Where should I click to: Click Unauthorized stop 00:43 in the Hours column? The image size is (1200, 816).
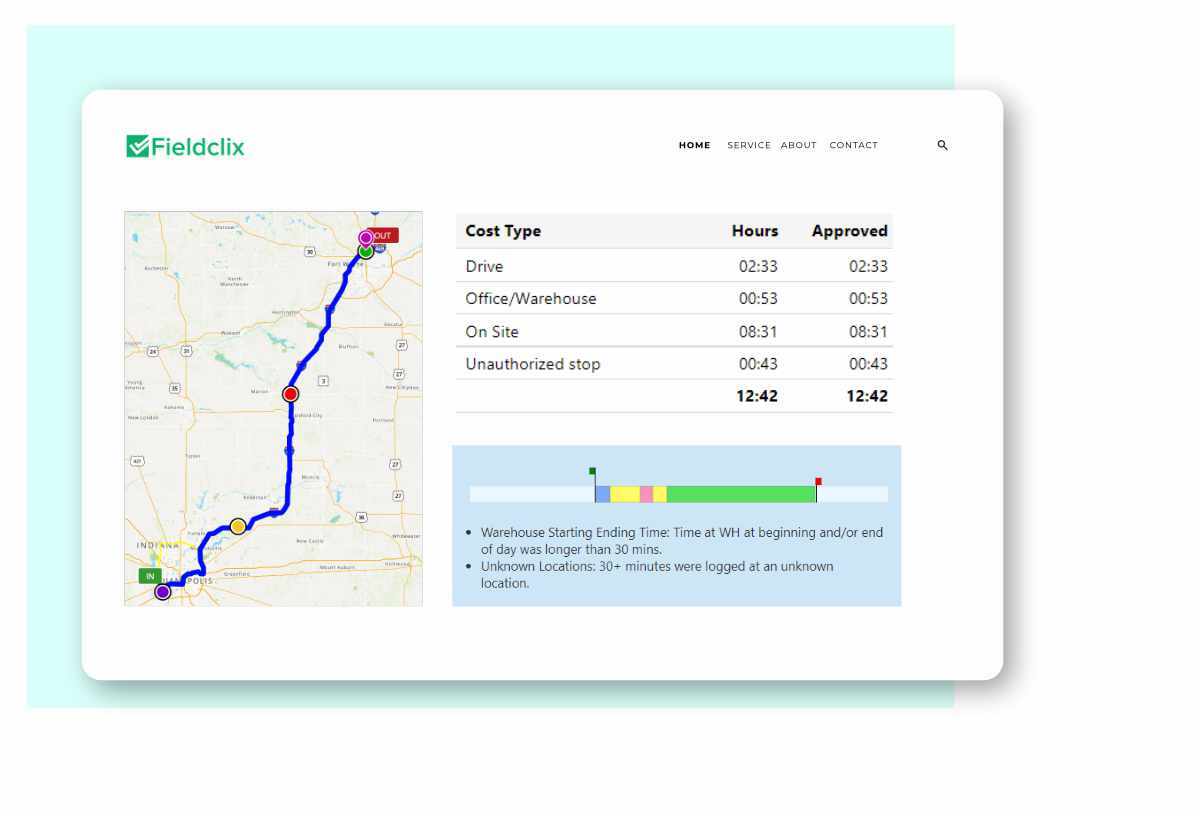(x=758, y=364)
